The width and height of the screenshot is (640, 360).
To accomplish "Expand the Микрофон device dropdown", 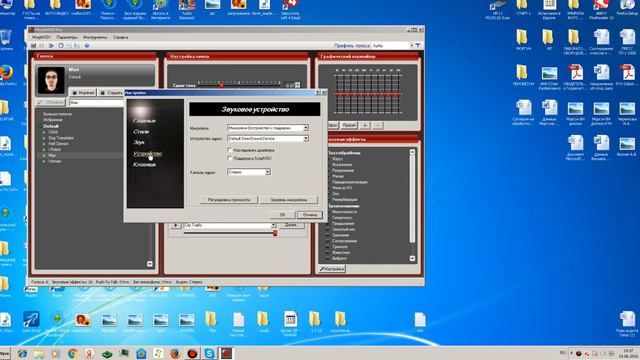I will [x=306, y=128].
